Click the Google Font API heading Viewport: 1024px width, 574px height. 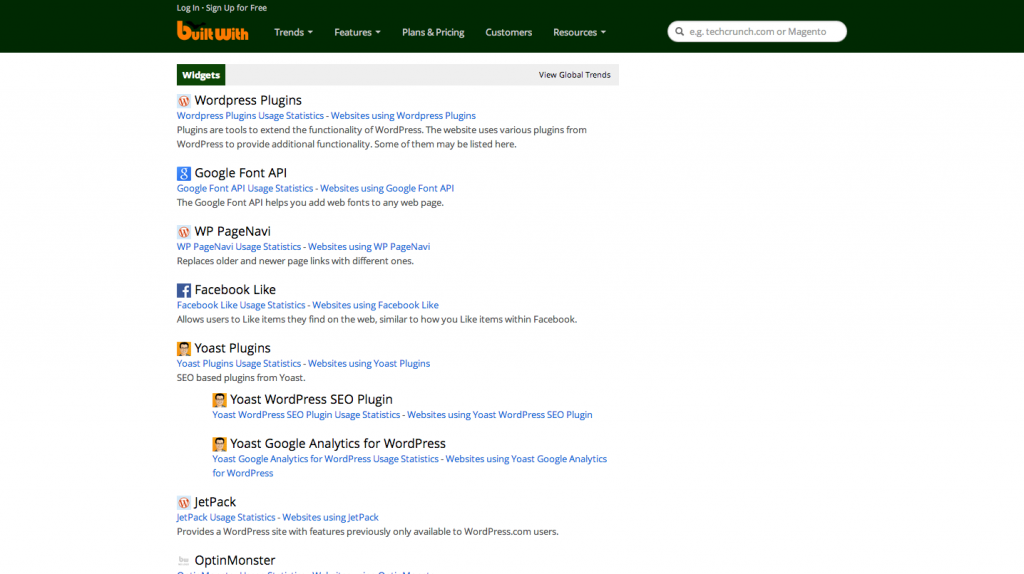click(x=240, y=173)
